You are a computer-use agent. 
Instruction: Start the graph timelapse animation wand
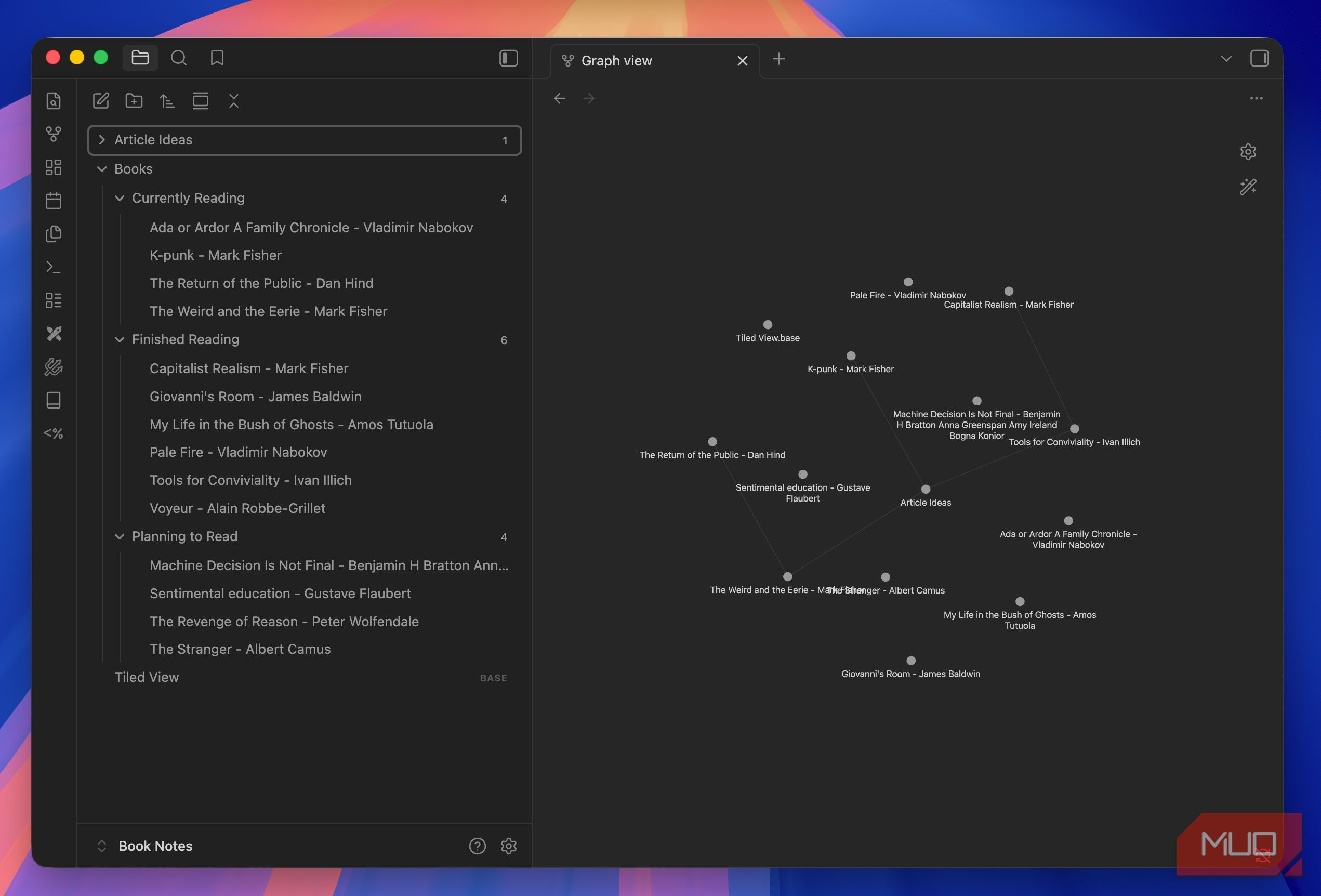pos(1248,187)
